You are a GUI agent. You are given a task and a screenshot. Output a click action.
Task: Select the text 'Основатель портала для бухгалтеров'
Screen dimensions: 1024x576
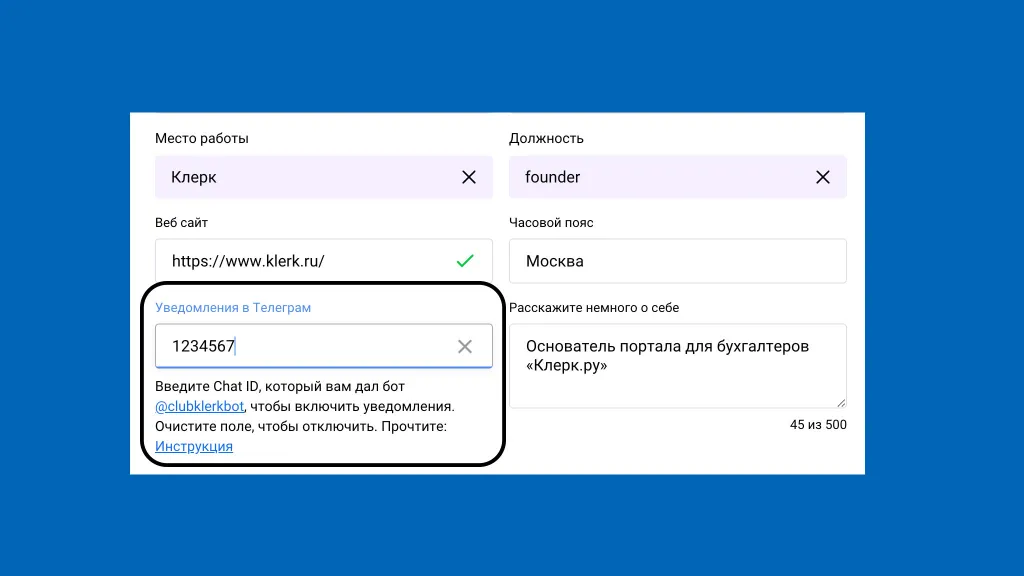point(670,346)
